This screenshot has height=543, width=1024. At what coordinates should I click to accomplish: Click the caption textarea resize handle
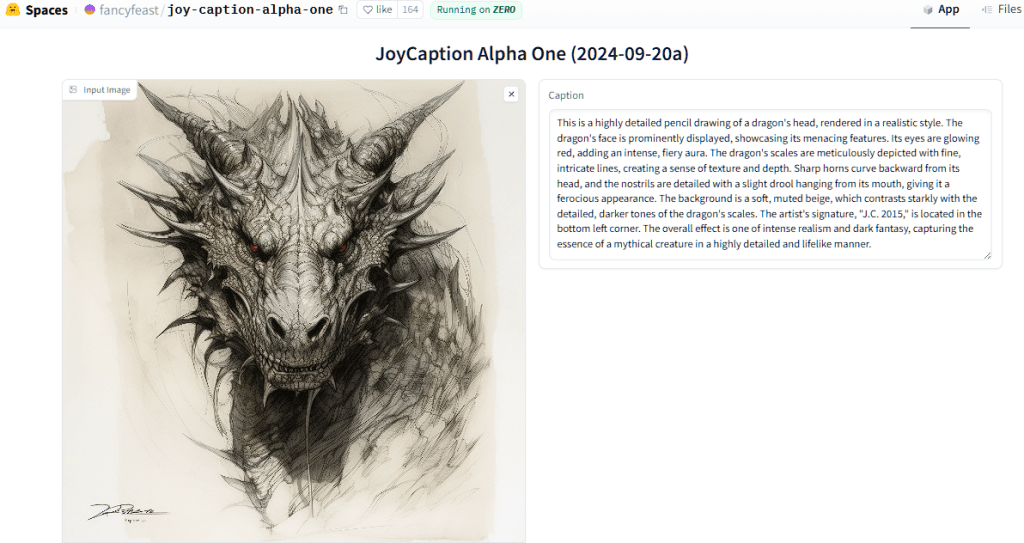(x=987, y=255)
